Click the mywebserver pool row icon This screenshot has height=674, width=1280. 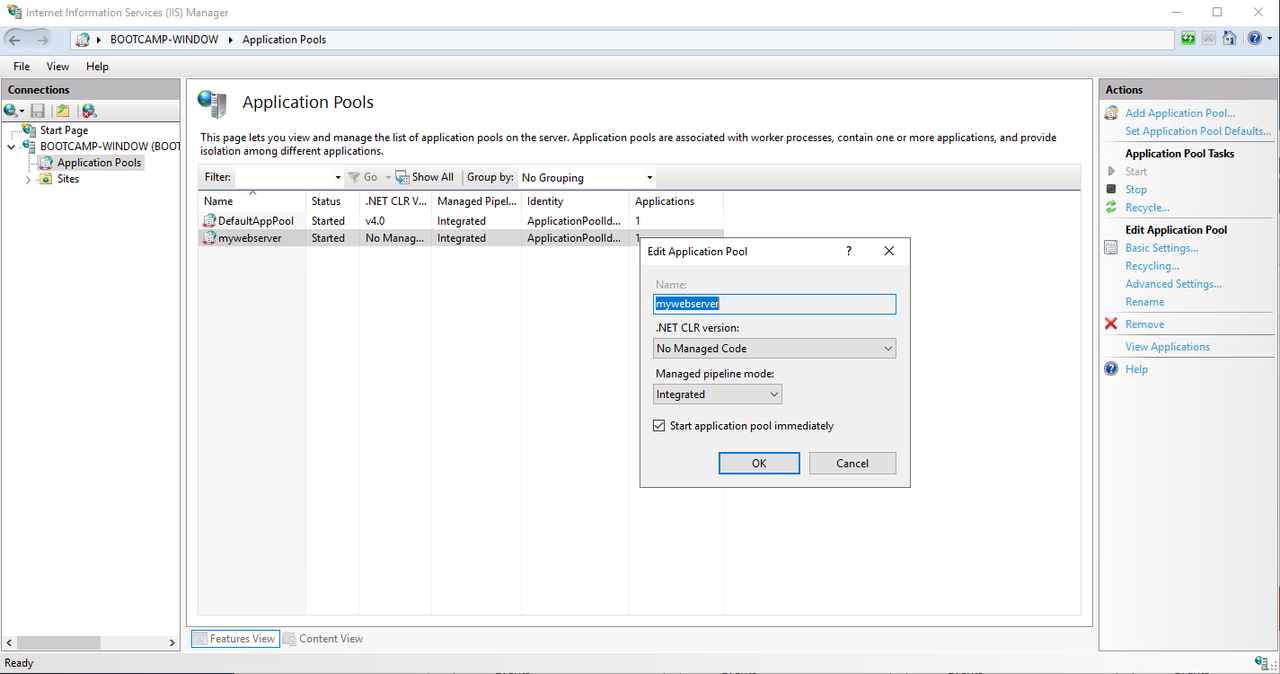point(210,238)
